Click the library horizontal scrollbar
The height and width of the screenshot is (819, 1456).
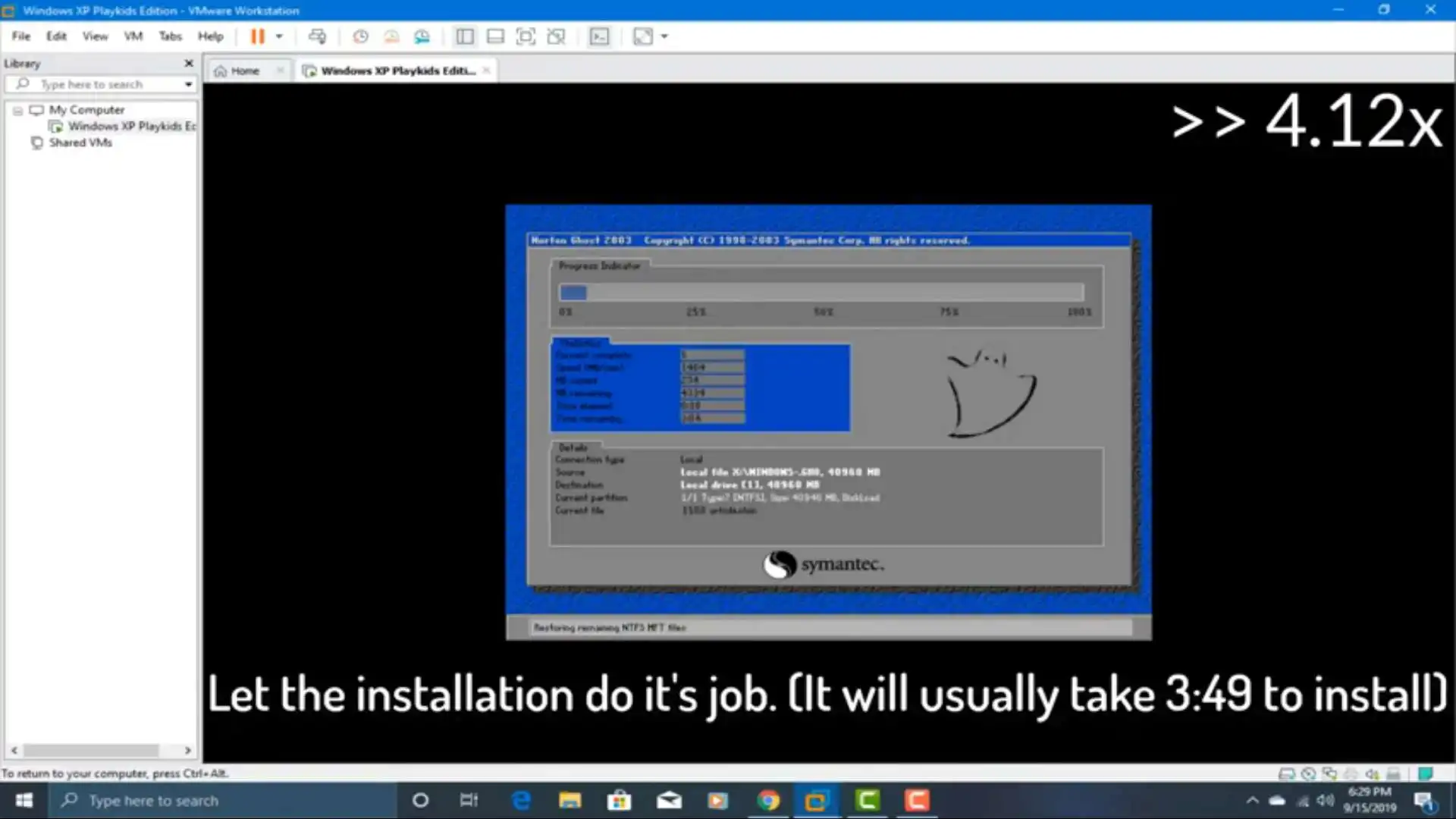coord(91,750)
